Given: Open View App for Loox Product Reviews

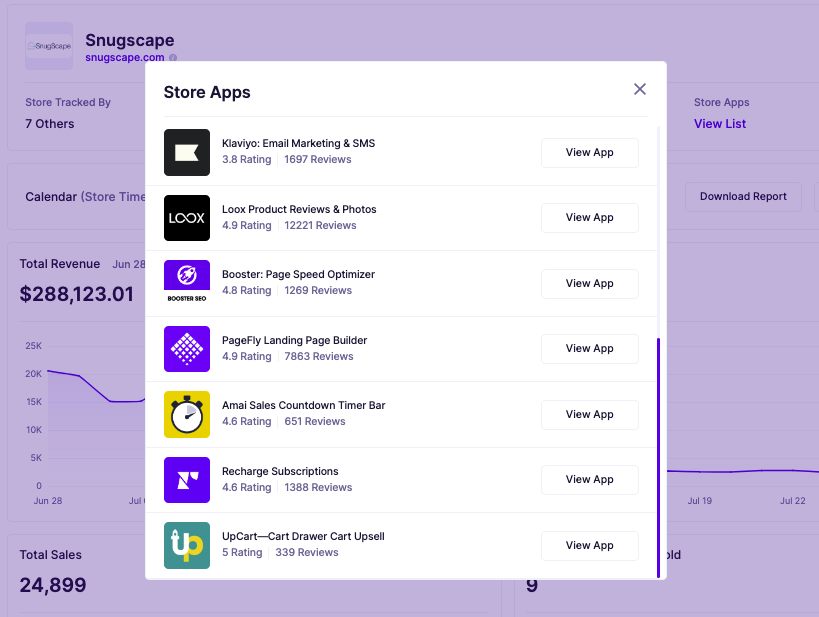Looking at the screenshot, I should tap(589, 217).
